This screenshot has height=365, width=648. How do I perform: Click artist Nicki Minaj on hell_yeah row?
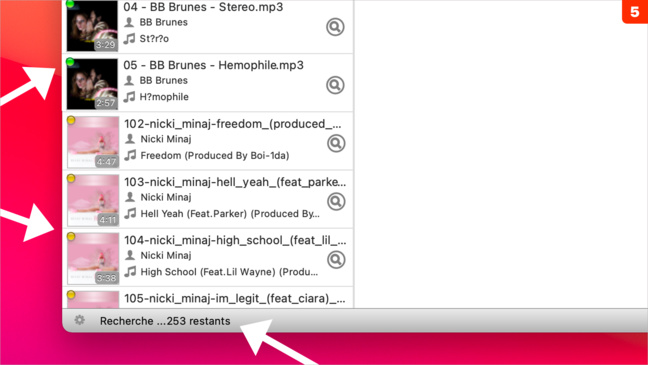(166, 197)
